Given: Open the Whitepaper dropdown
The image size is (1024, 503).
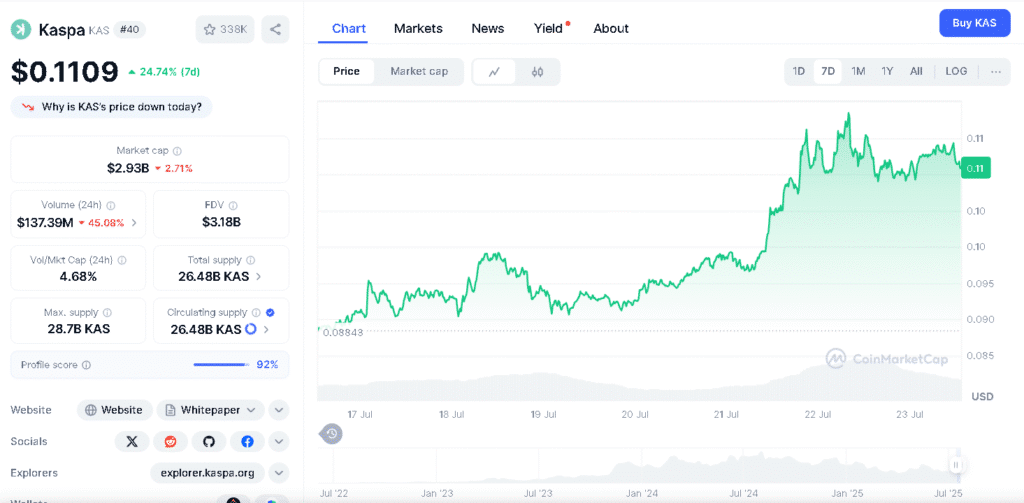Looking at the screenshot, I should click(x=210, y=410).
